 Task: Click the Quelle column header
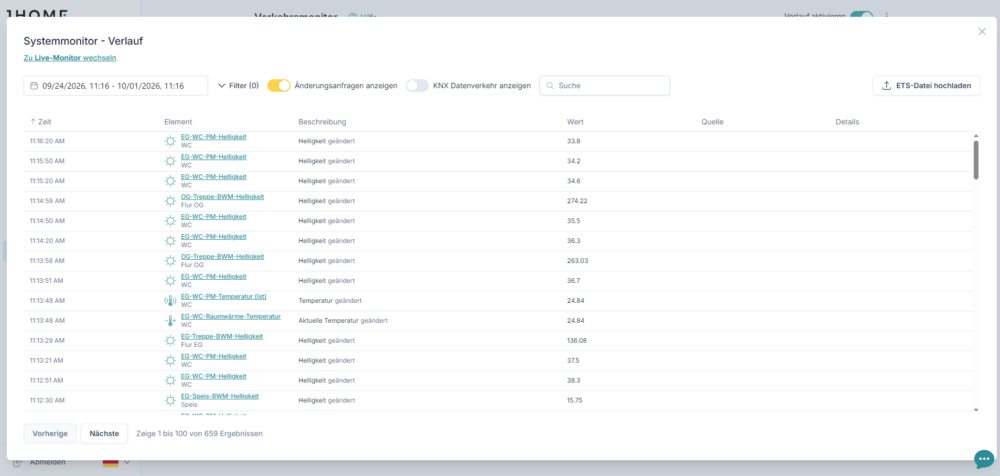(x=712, y=121)
